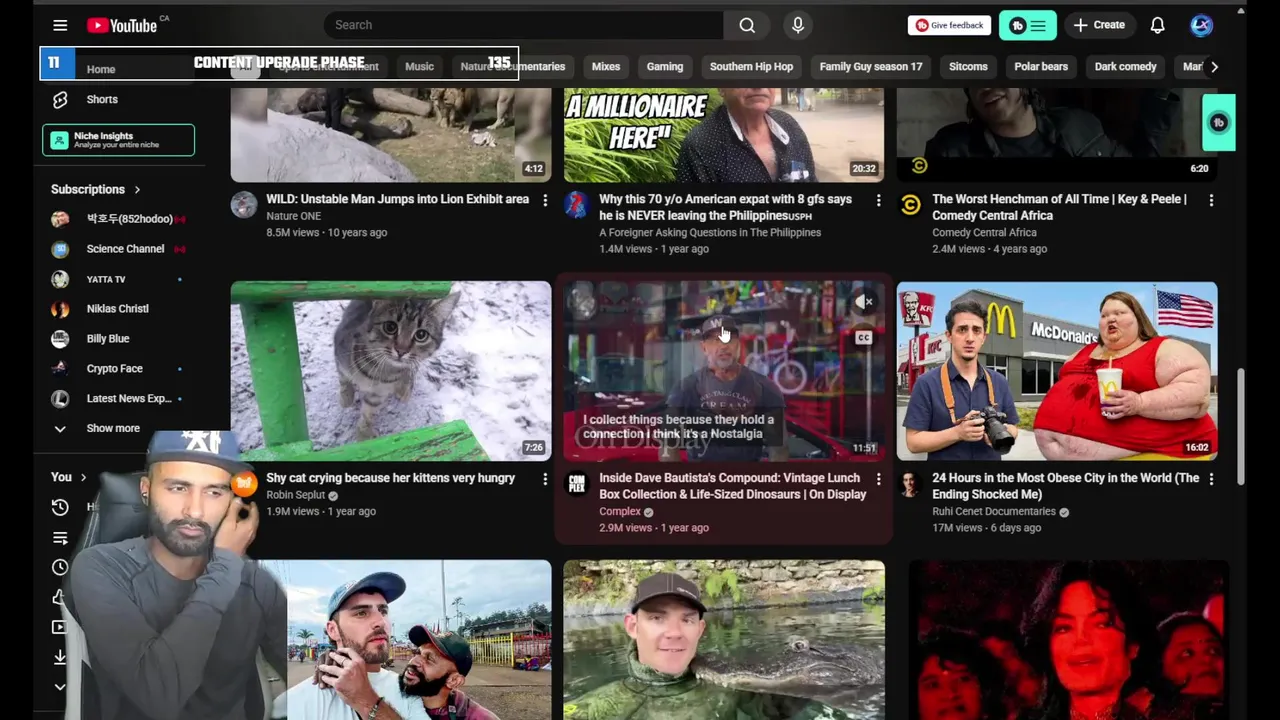The image size is (1280, 720).
Task: Select the Polar bears chip
Action: click(x=1041, y=66)
